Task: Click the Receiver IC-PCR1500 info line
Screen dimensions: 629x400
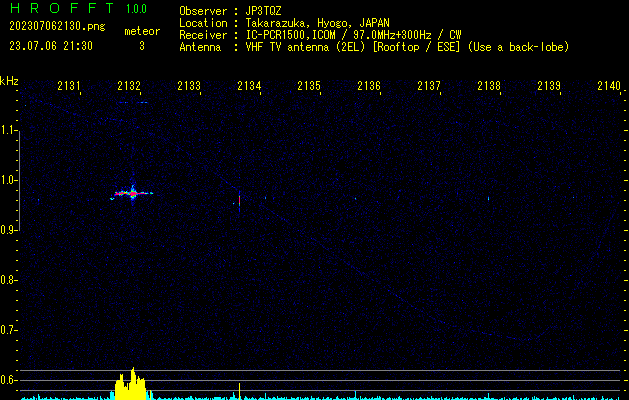Action: click(x=320, y=34)
